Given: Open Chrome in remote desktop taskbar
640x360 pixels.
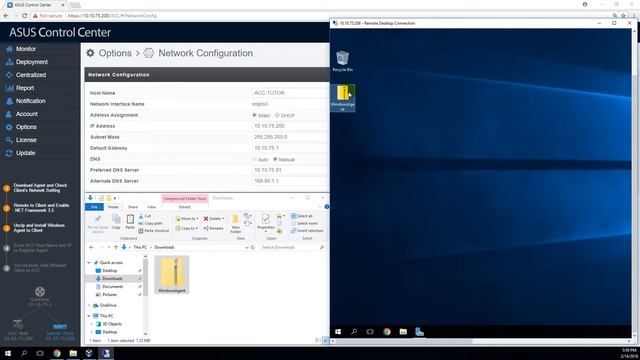Looking at the screenshot, I should [387, 332].
